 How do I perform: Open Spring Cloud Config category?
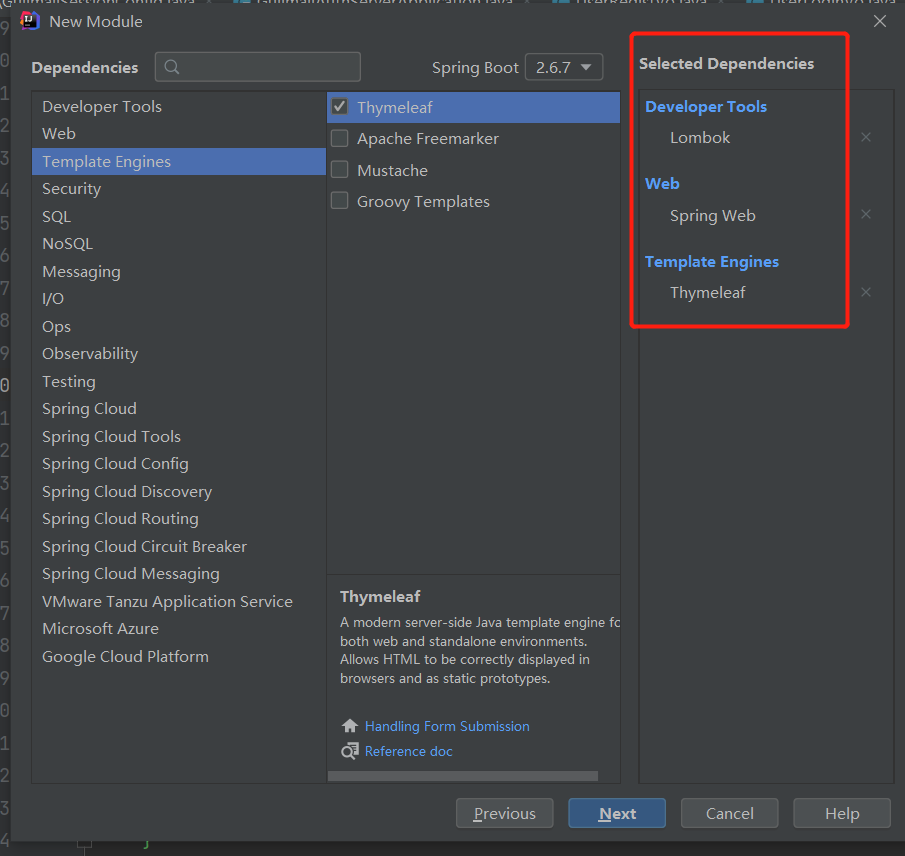pos(179,463)
